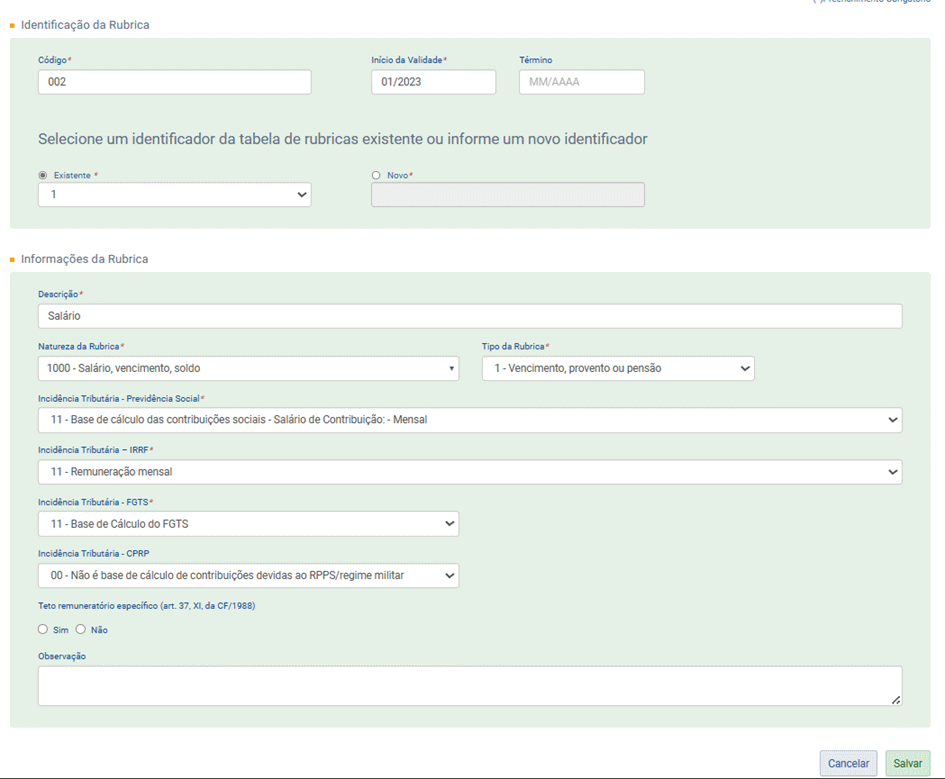945x779 pixels.
Task: Open the Incidência Tributária CPRP dropdown
Action: pos(248,575)
